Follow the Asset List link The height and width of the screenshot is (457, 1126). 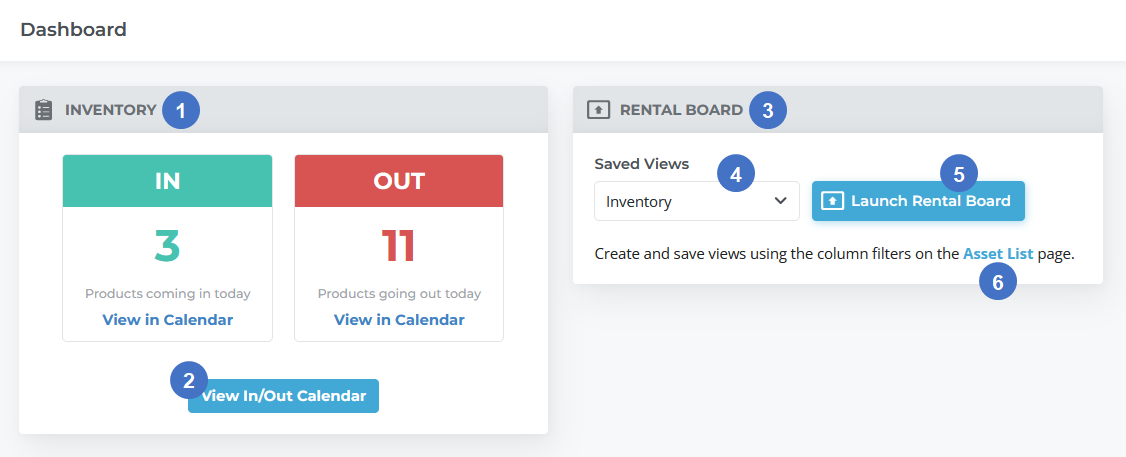(997, 254)
